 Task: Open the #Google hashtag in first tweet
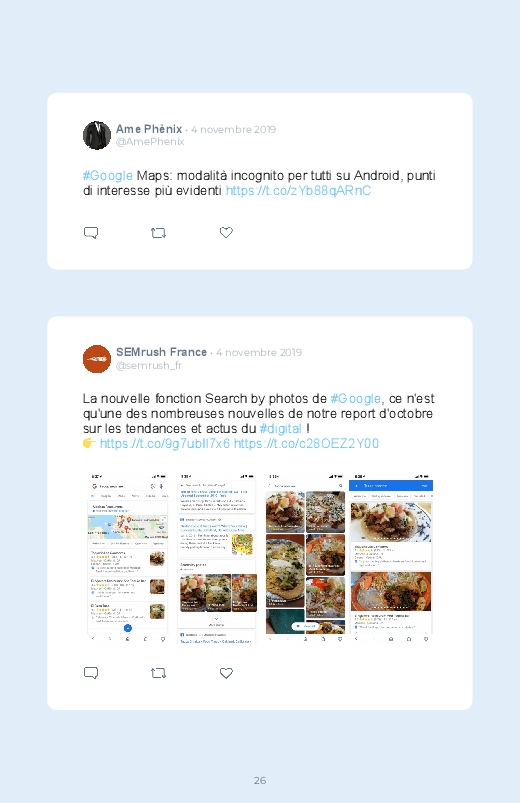tap(108, 176)
